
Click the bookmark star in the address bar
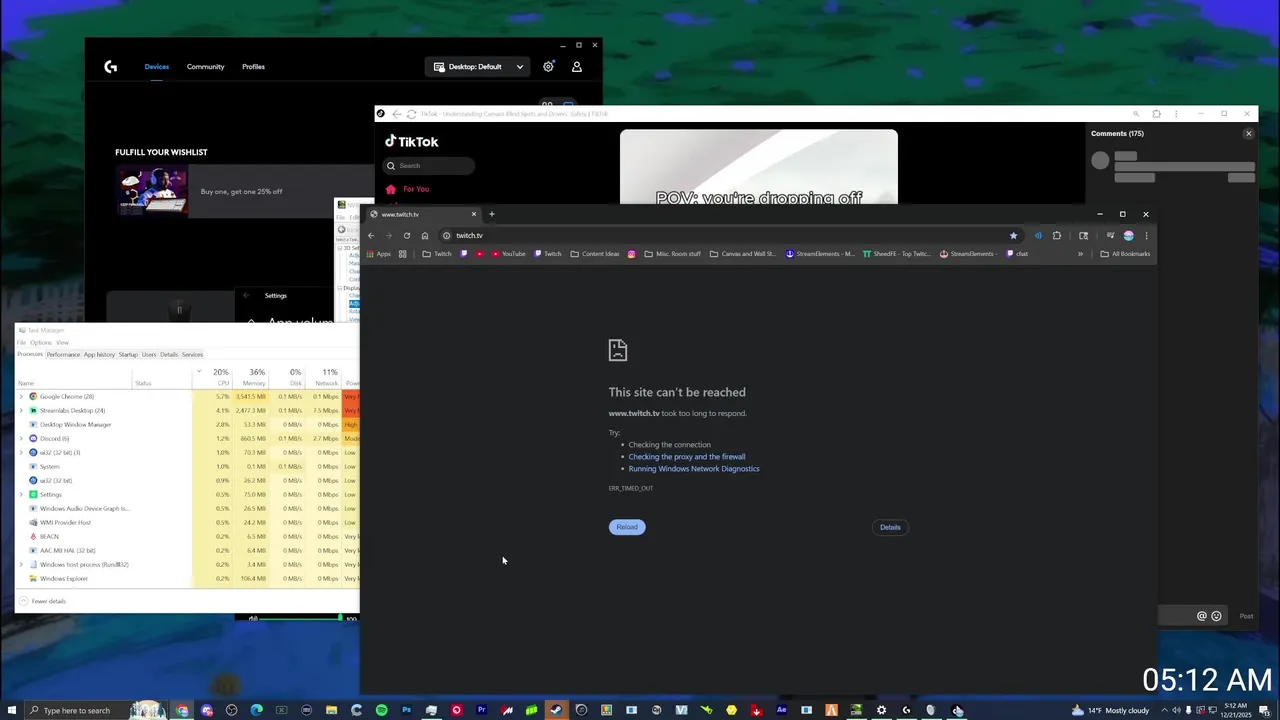(x=1013, y=236)
